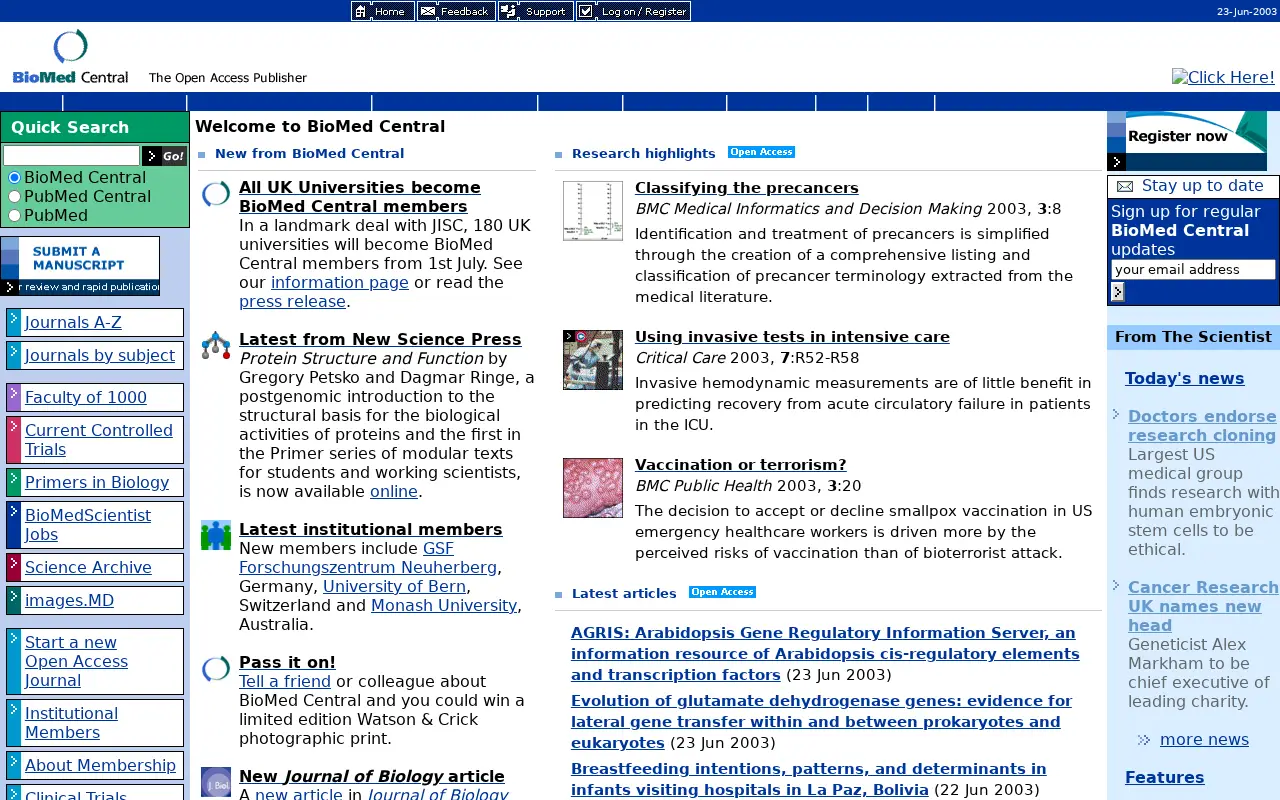1280x800 pixels.
Task: Open Science Archive sidebar link
Action: pos(88,567)
